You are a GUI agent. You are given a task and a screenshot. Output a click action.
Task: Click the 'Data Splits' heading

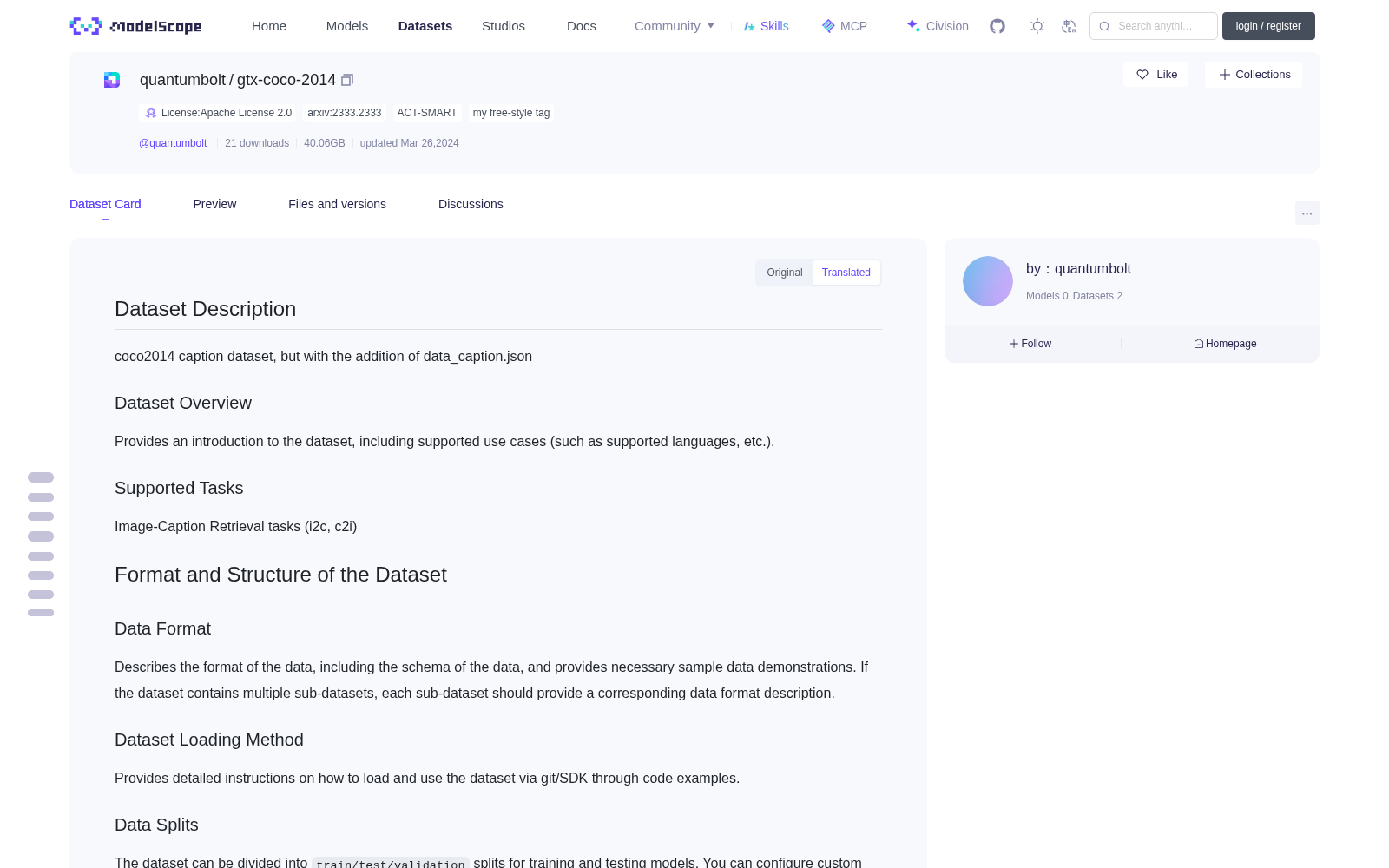(156, 825)
